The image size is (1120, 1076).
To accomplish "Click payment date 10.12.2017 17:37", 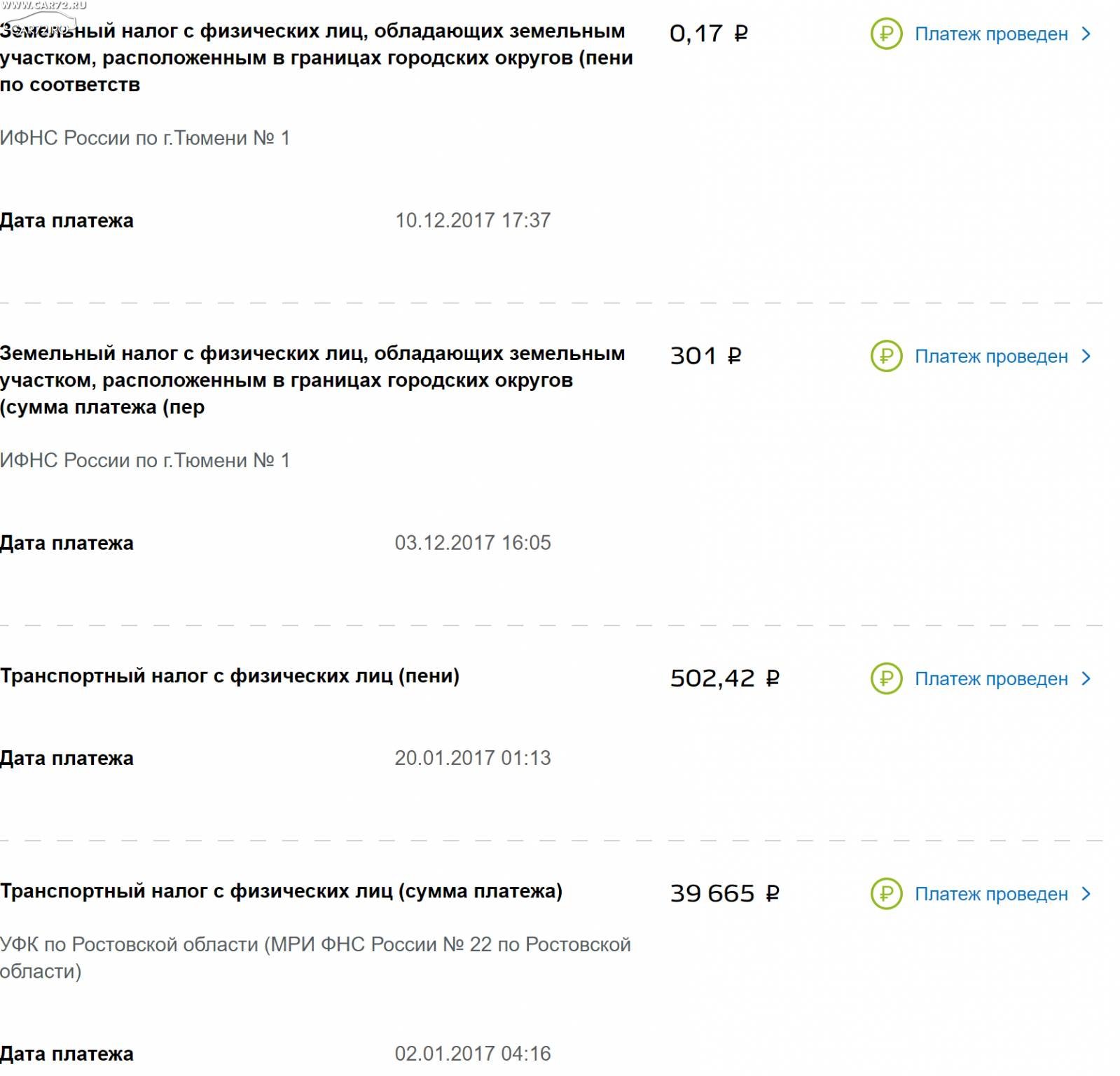I will (473, 220).
